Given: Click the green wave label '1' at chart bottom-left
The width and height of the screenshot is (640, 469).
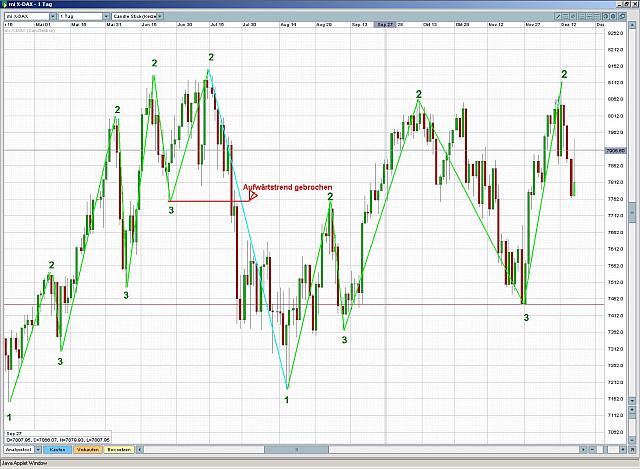Looking at the screenshot, I should tap(10, 416).
